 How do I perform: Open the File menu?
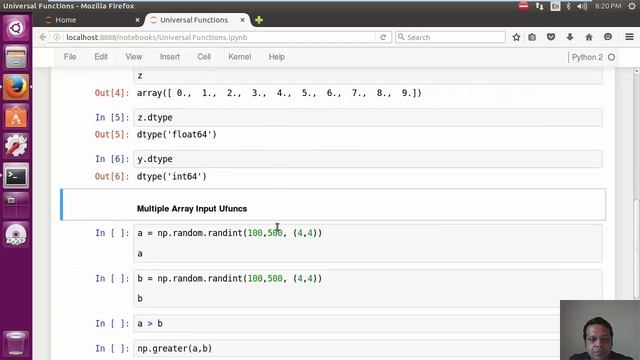[x=70, y=57]
